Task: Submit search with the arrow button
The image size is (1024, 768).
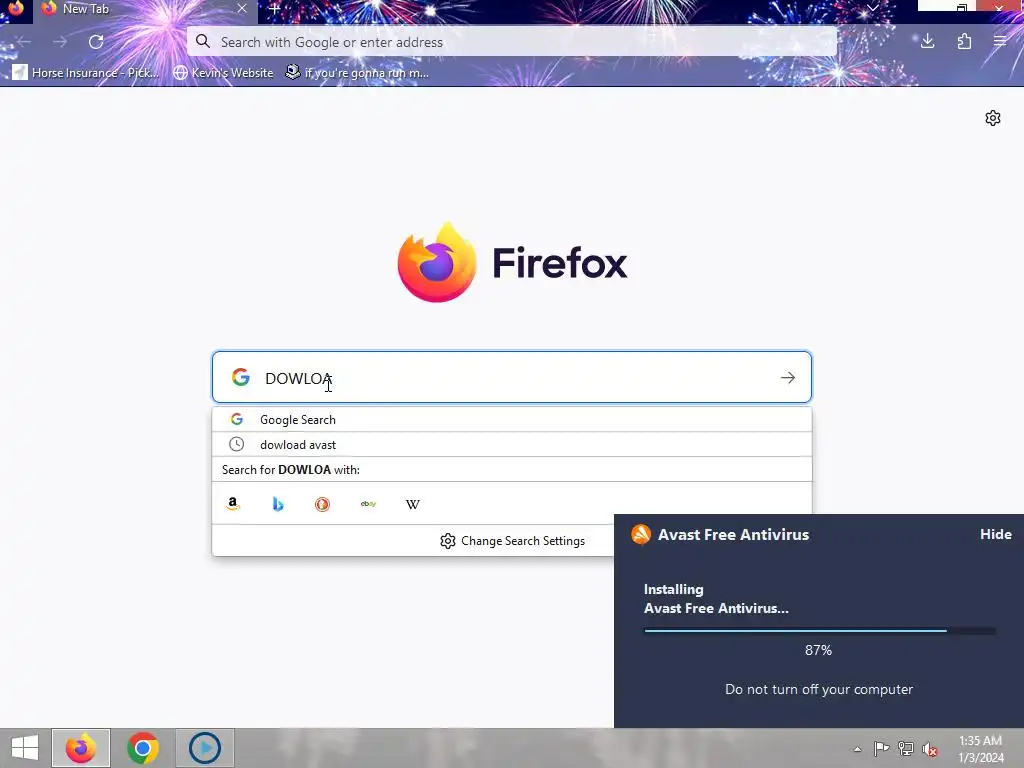Action: 788,377
